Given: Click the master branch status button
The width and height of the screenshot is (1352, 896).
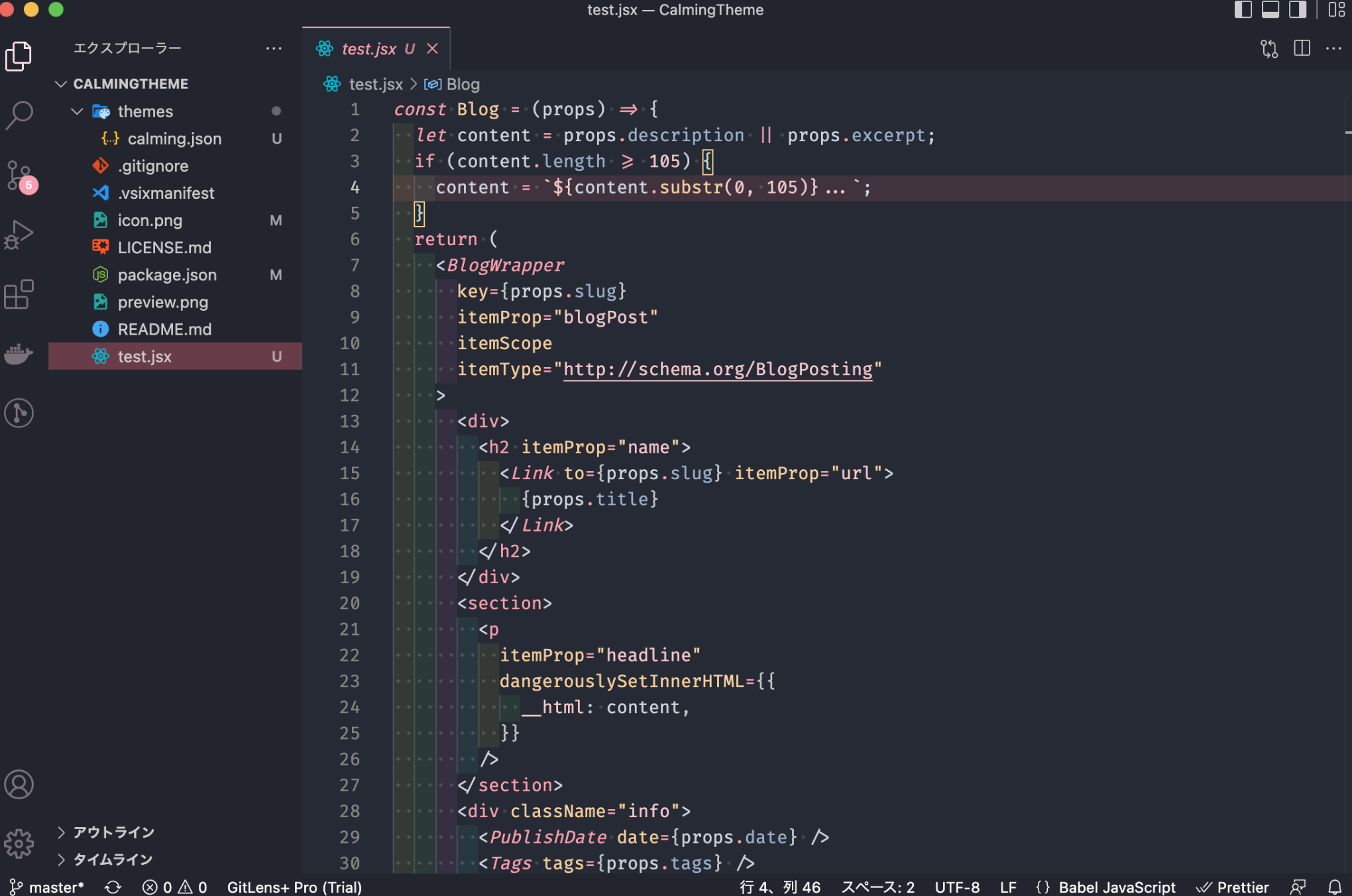Looking at the screenshot, I should click(48, 887).
